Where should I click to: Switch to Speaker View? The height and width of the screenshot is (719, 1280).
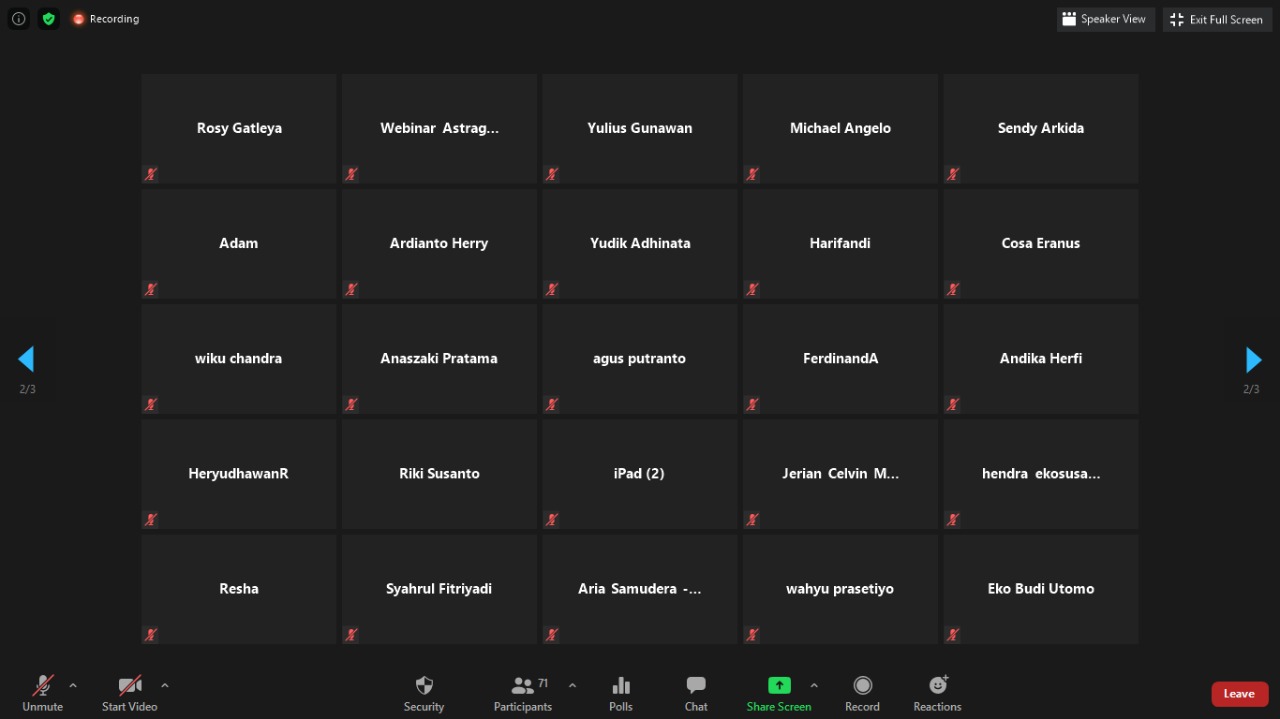[1105, 19]
